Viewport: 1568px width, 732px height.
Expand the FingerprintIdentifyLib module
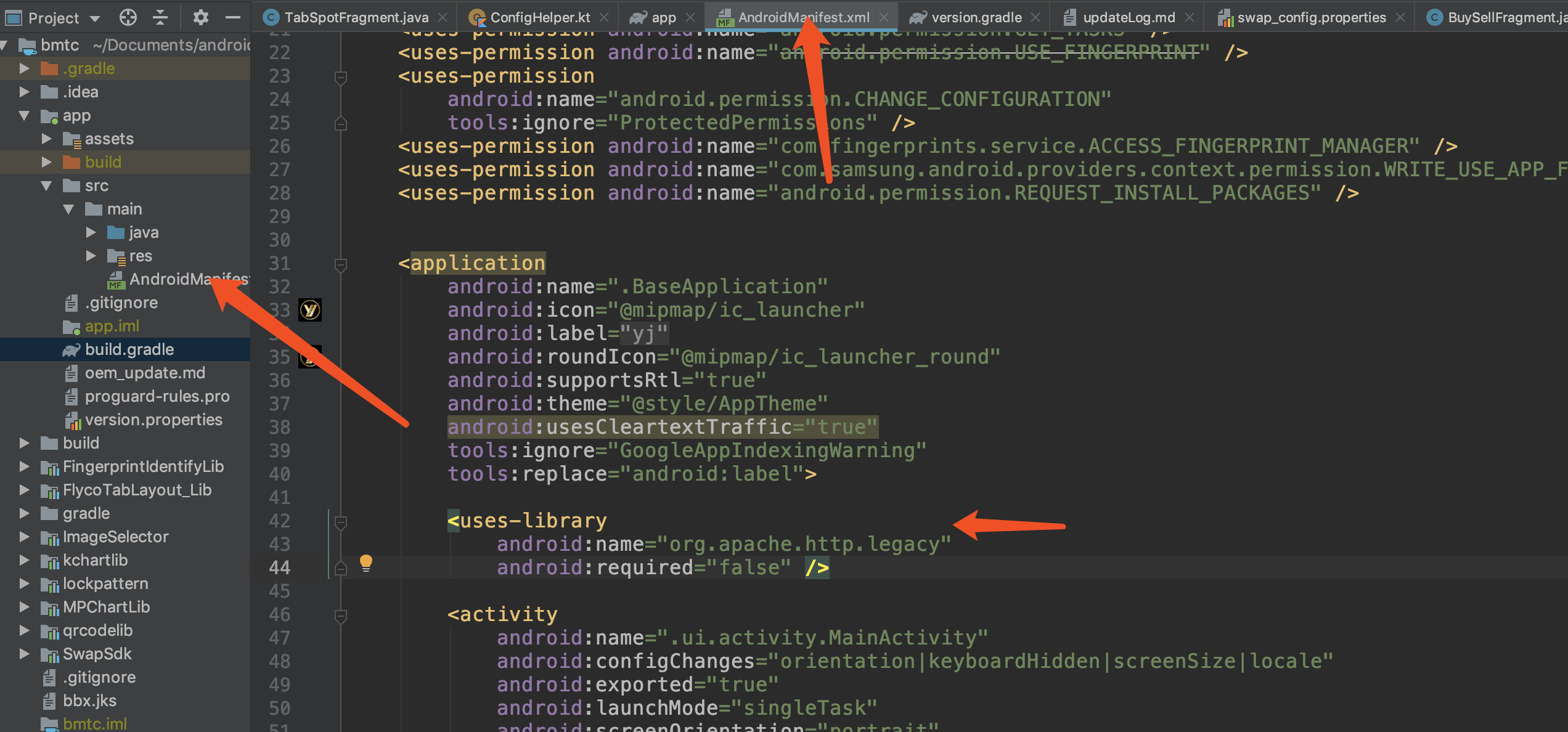click(24, 466)
